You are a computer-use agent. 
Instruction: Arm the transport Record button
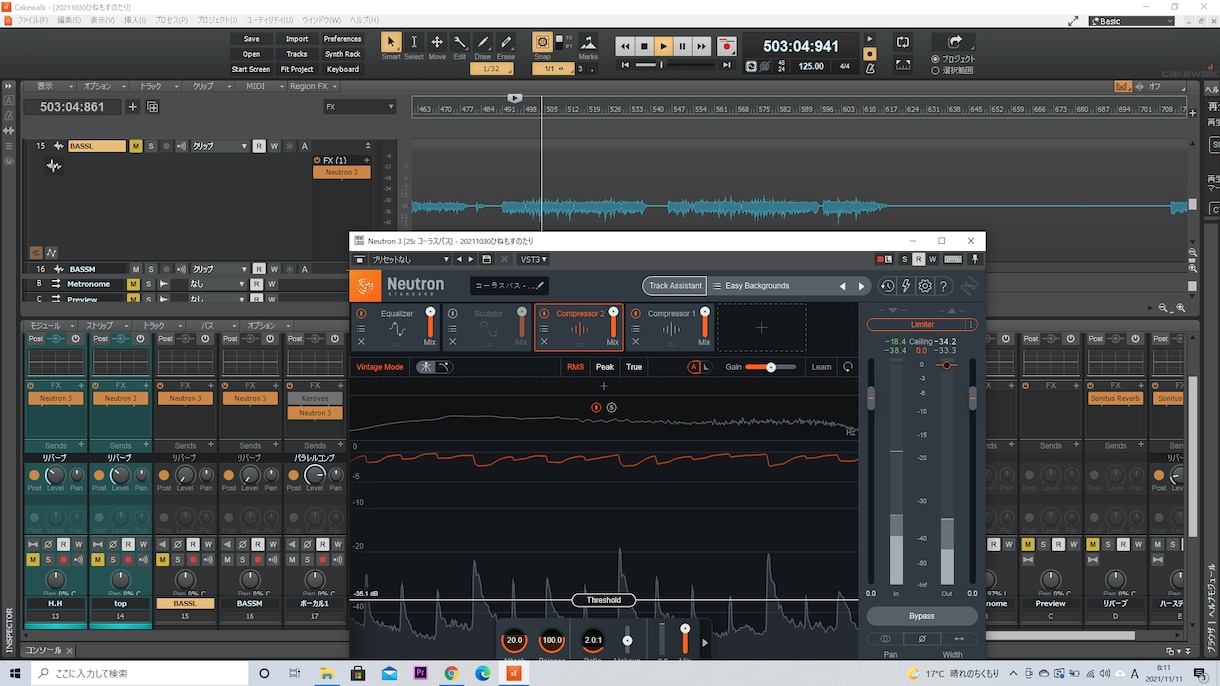[727, 46]
